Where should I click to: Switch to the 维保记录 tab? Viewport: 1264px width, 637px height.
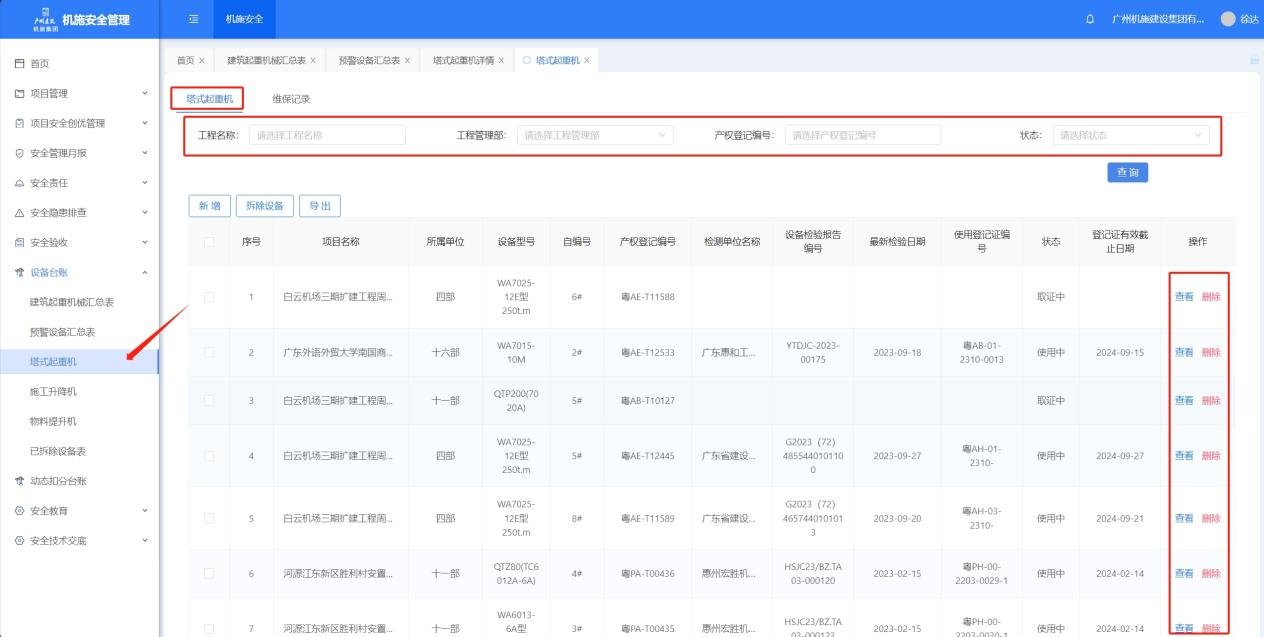click(x=291, y=99)
